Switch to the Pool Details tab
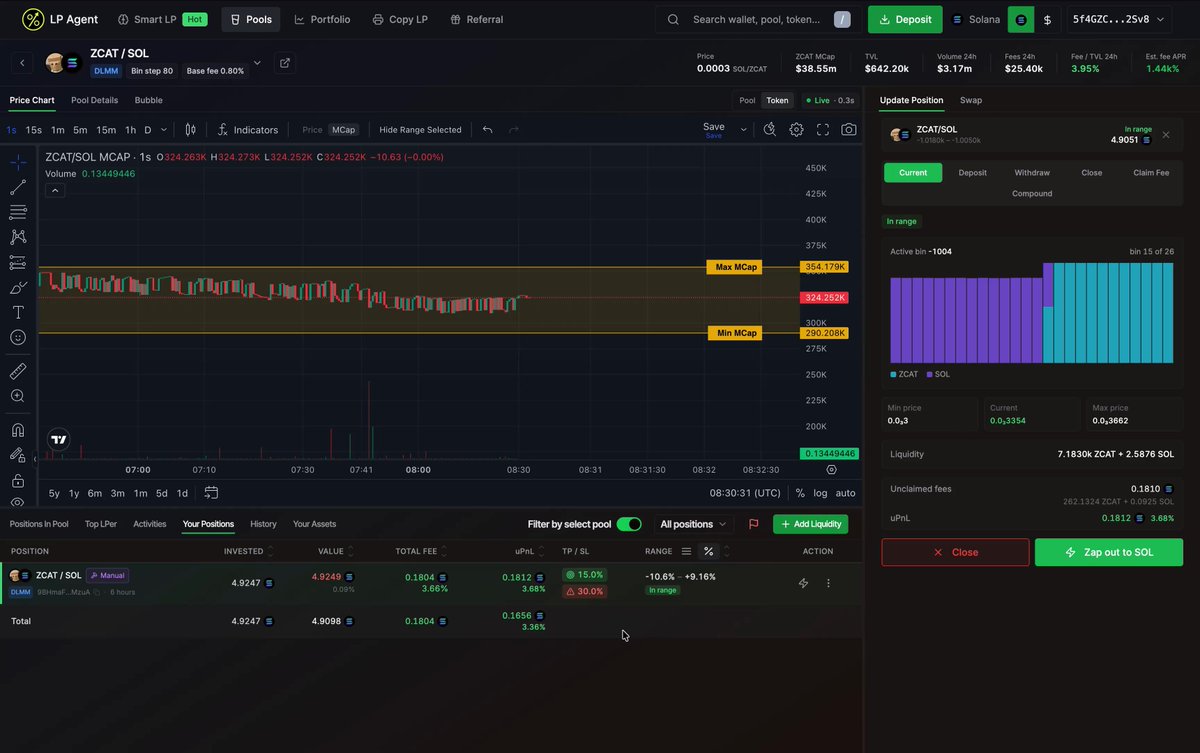The image size is (1200, 753). click(x=94, y=100)
